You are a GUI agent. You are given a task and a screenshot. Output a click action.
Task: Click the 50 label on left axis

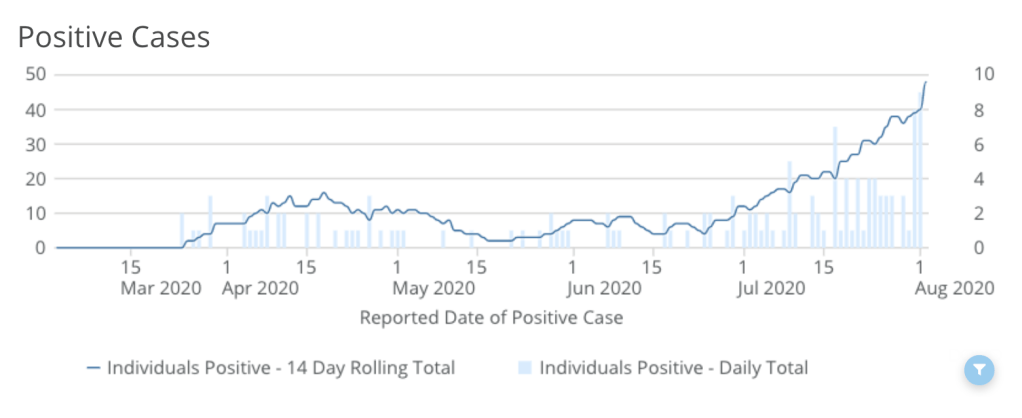point(37,74)
